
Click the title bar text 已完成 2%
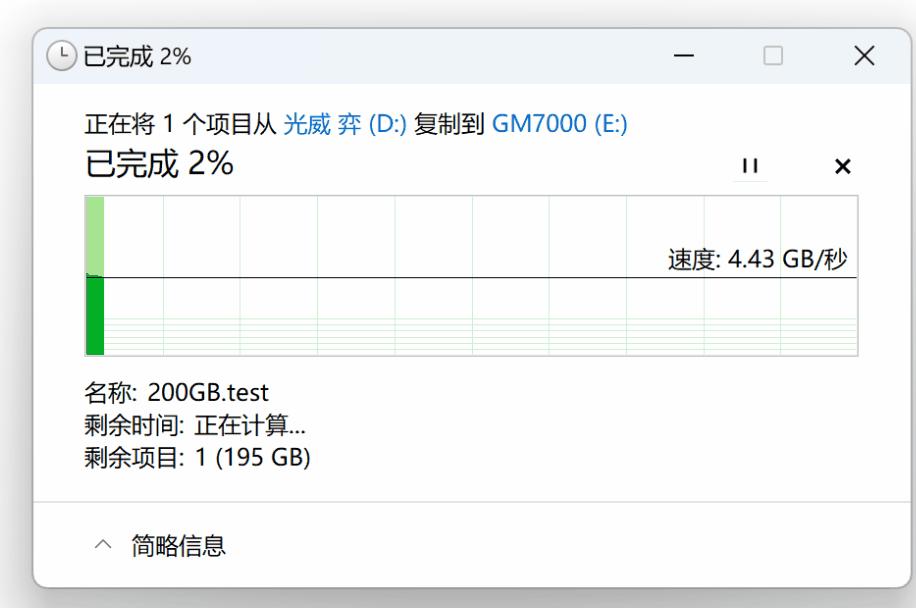click(137, 57)
